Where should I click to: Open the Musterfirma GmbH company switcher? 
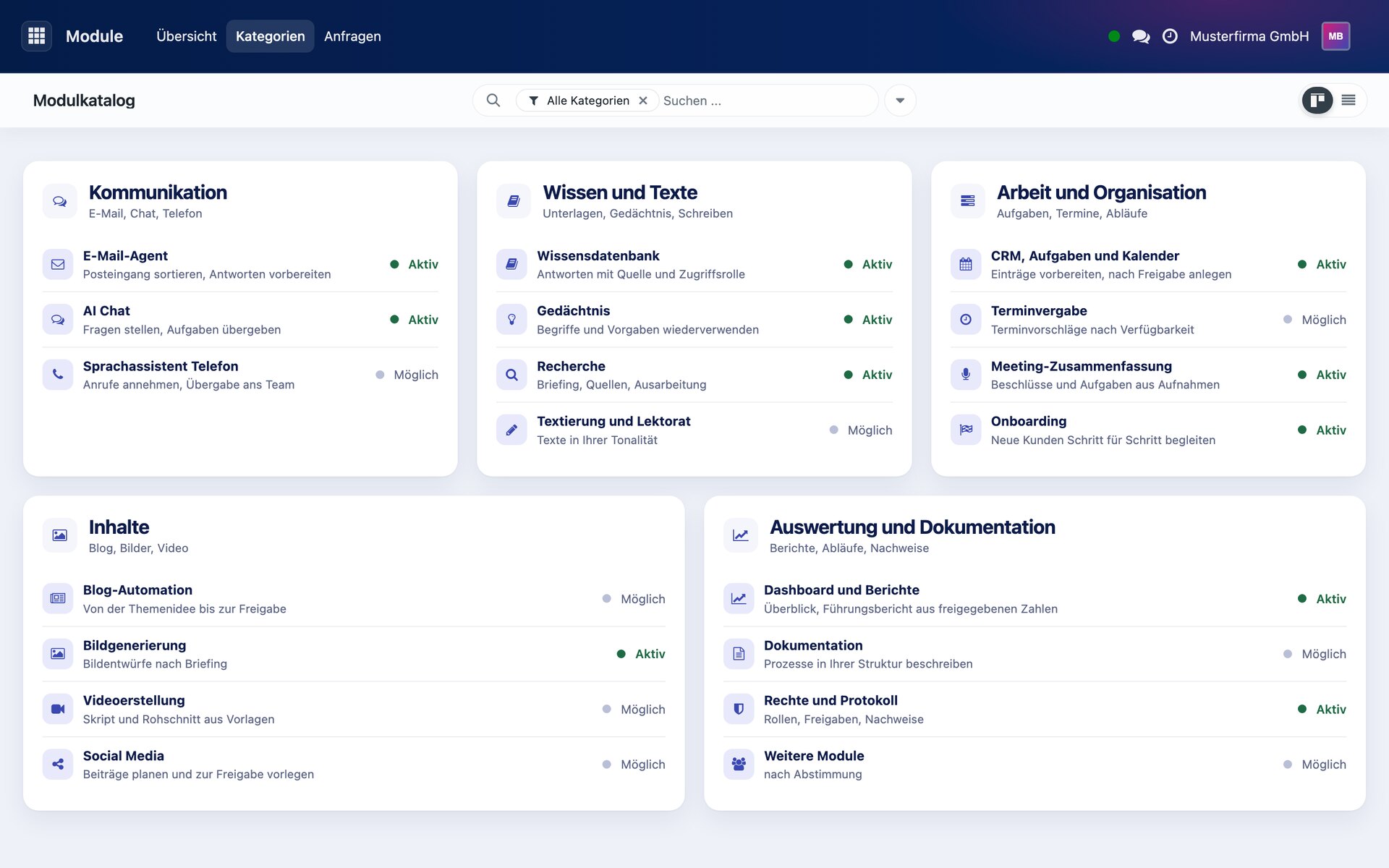tap(1249, 36)
